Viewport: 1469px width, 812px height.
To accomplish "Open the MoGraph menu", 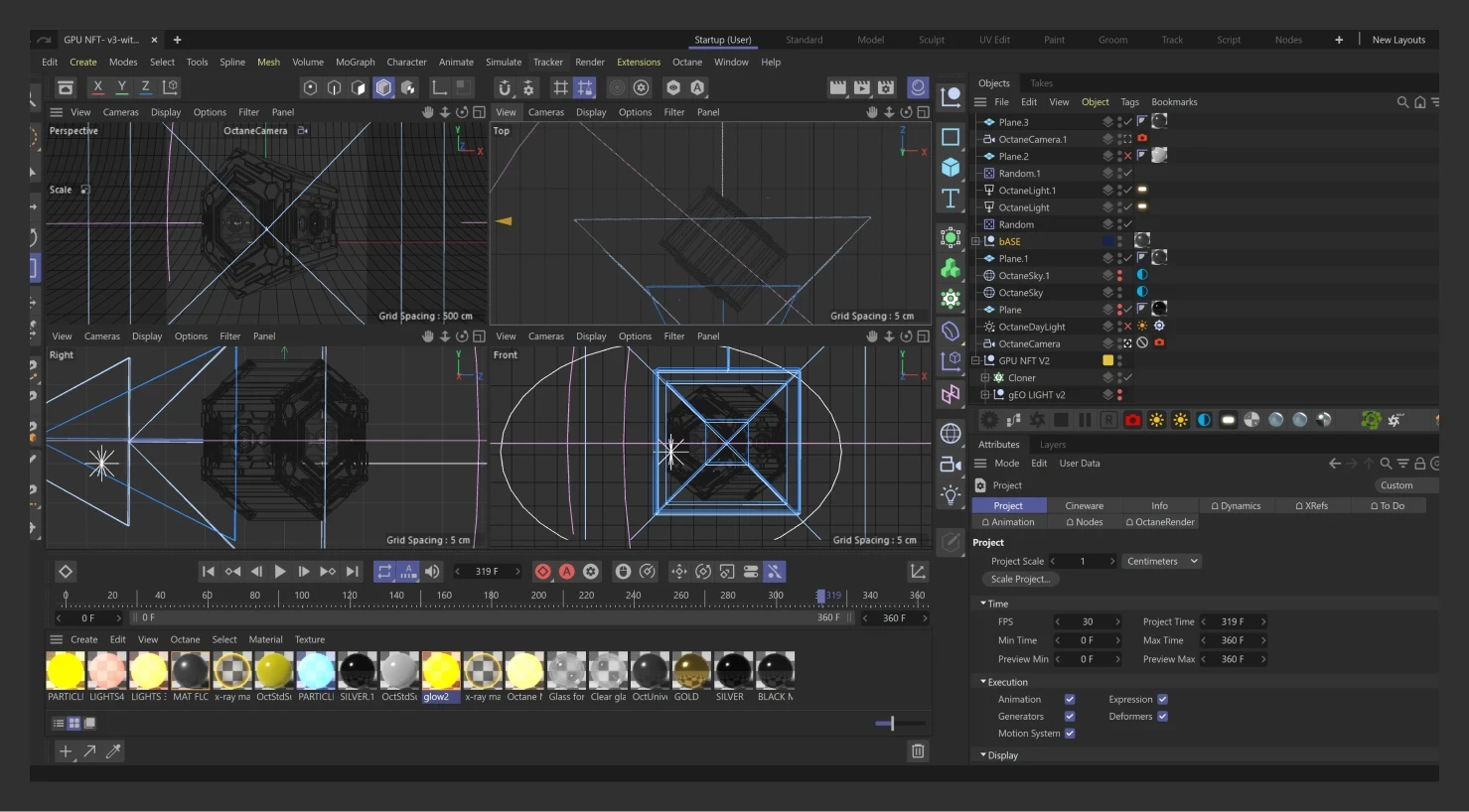I will 355,63.
